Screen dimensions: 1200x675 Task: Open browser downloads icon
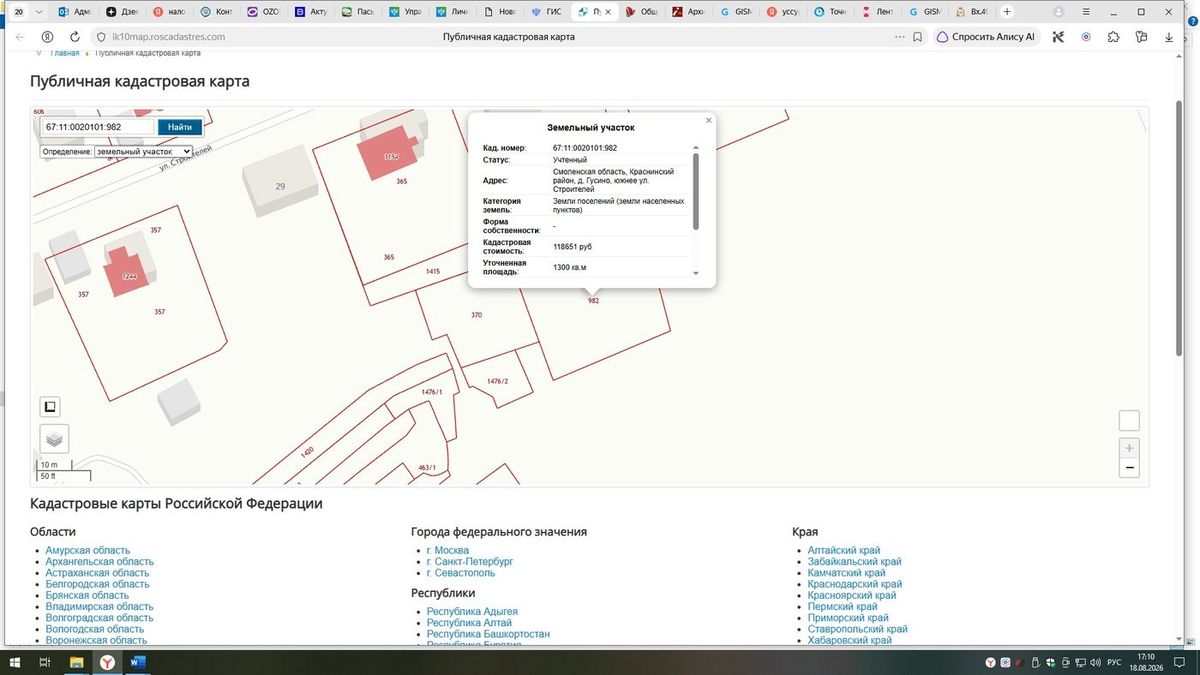[x=1170, y=37]
